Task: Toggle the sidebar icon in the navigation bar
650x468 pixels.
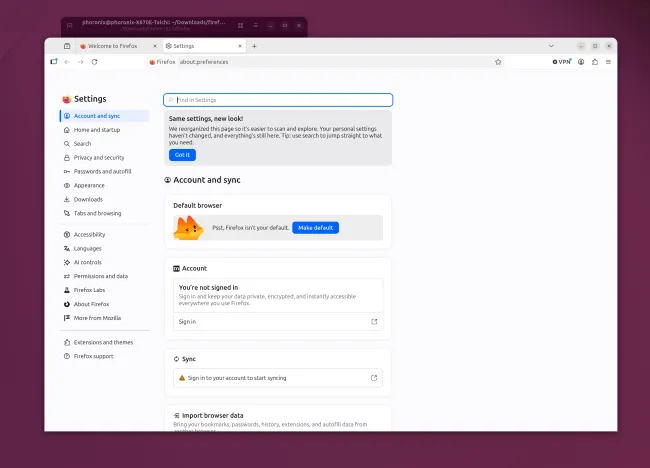Action: (x=54, y=62)
